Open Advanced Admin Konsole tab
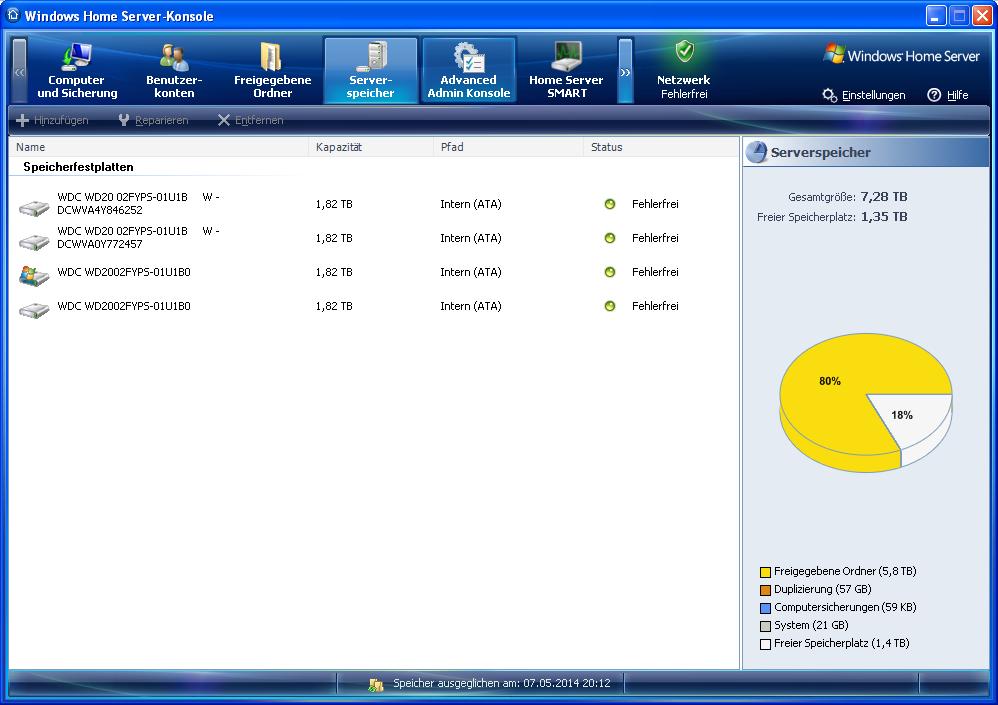 [468, 70]
